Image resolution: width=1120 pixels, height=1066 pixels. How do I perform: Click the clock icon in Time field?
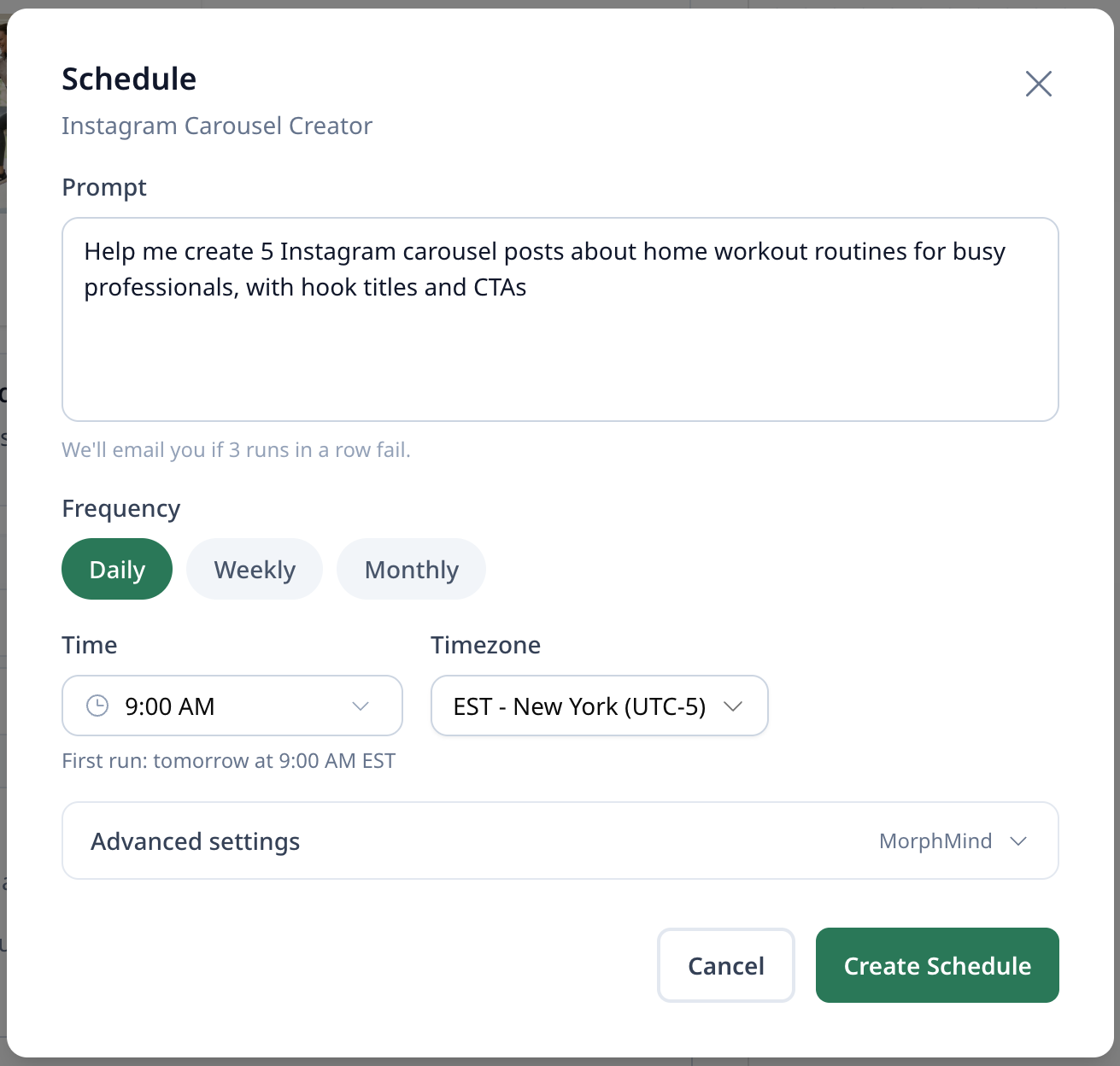[x=97, y=706]
